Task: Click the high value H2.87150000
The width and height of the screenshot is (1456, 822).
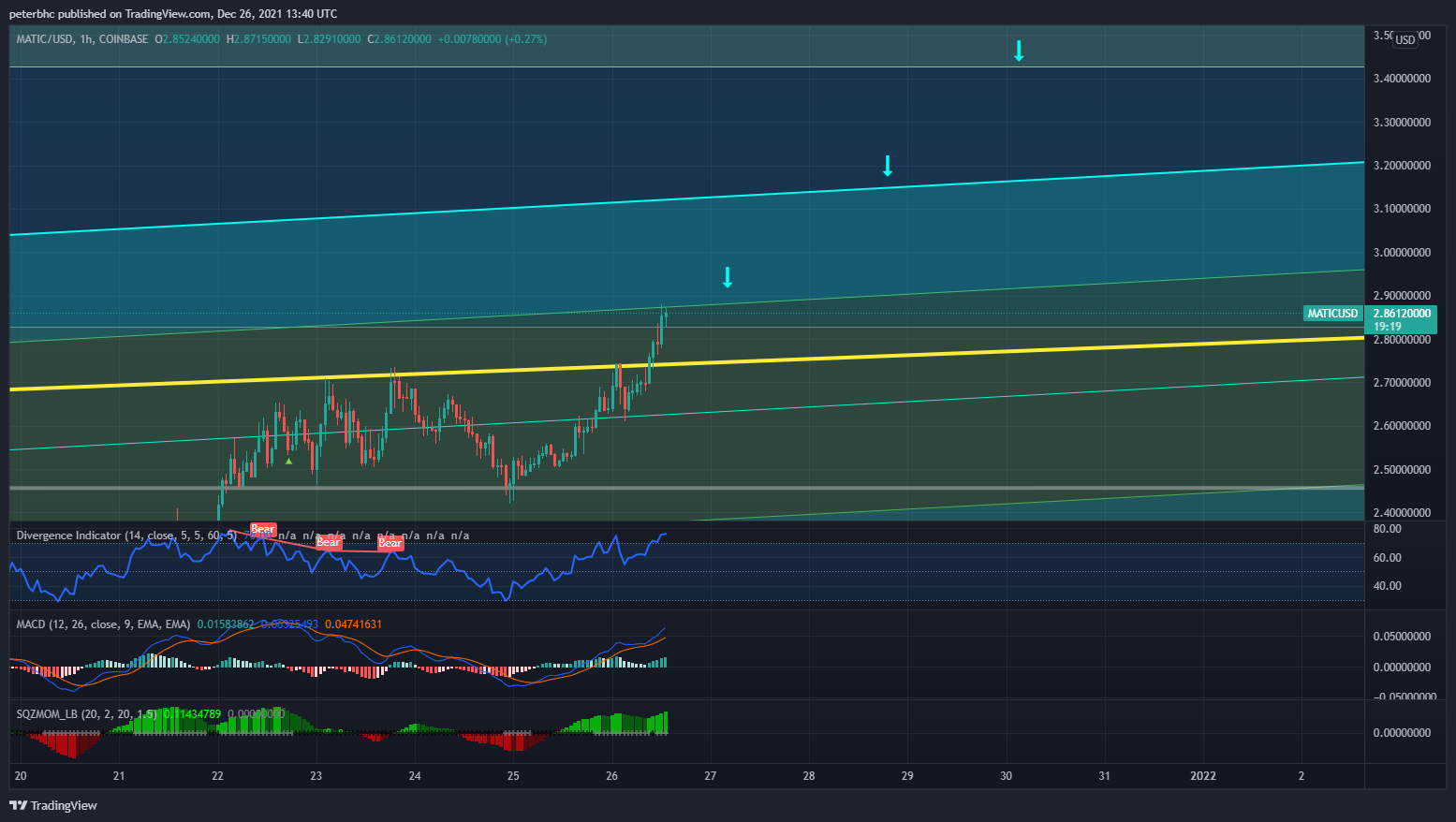Action: pyautogui.click(x=258, y=39)
